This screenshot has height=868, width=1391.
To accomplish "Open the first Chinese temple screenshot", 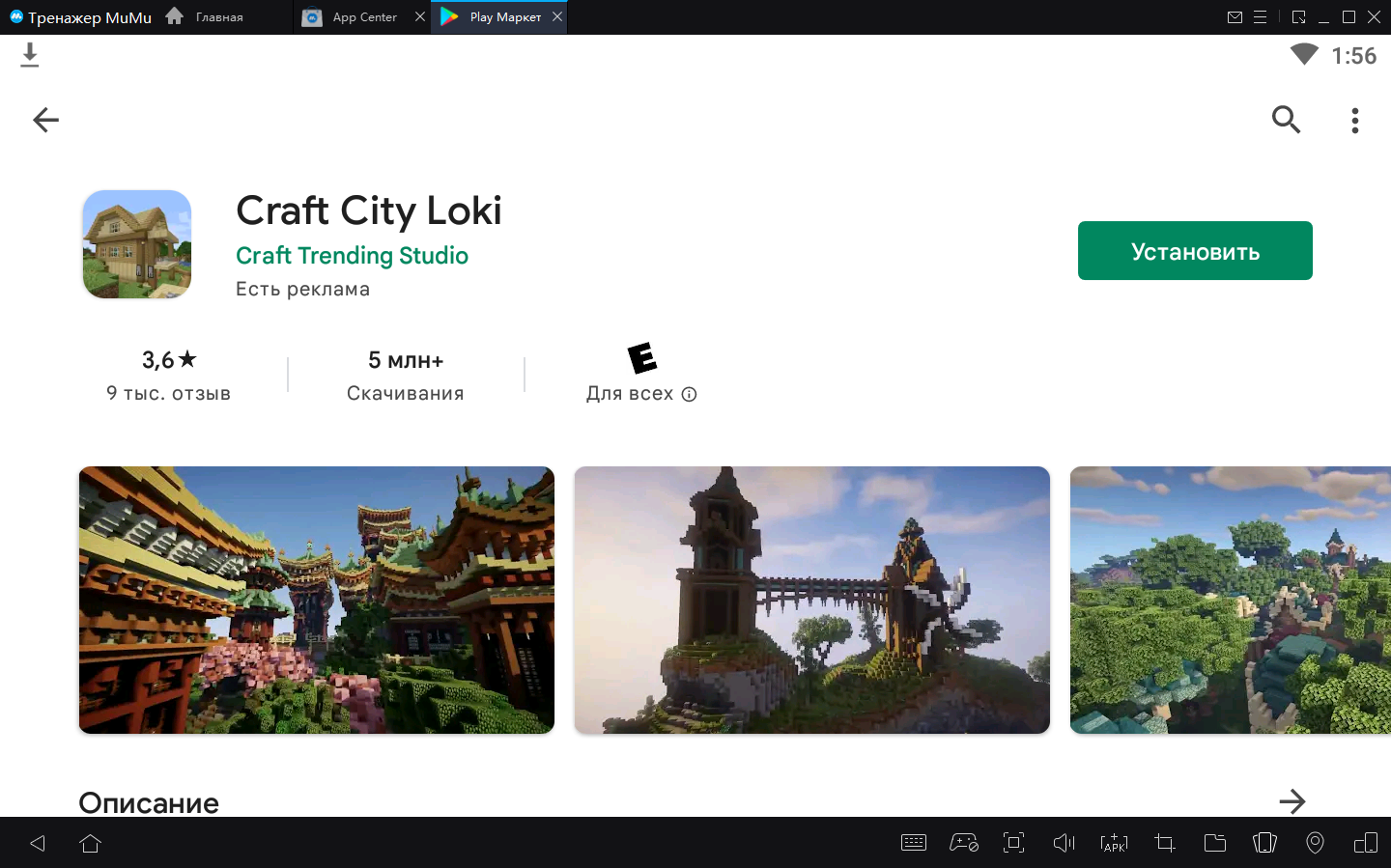I will pos(317,600).
